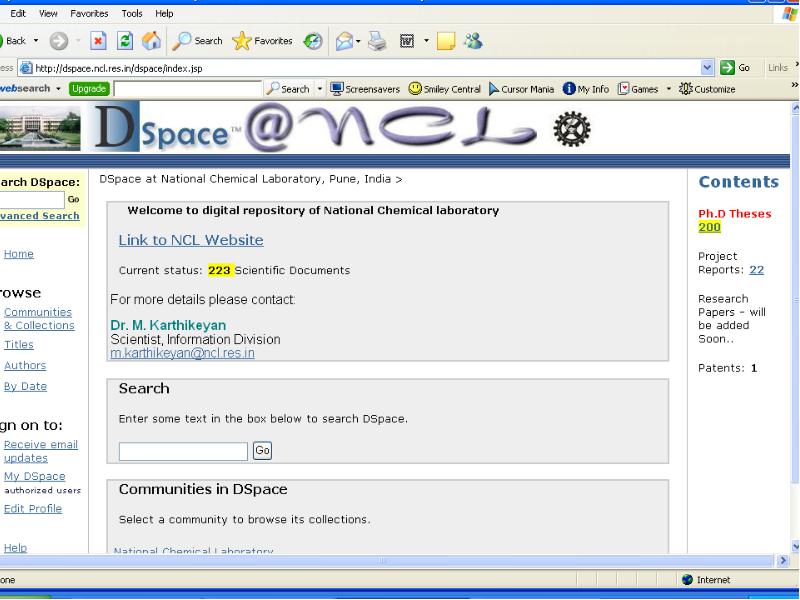Viewport: 800px width, 600px height.
Task: Open the My Info blue icon
Action: [569, 89]
